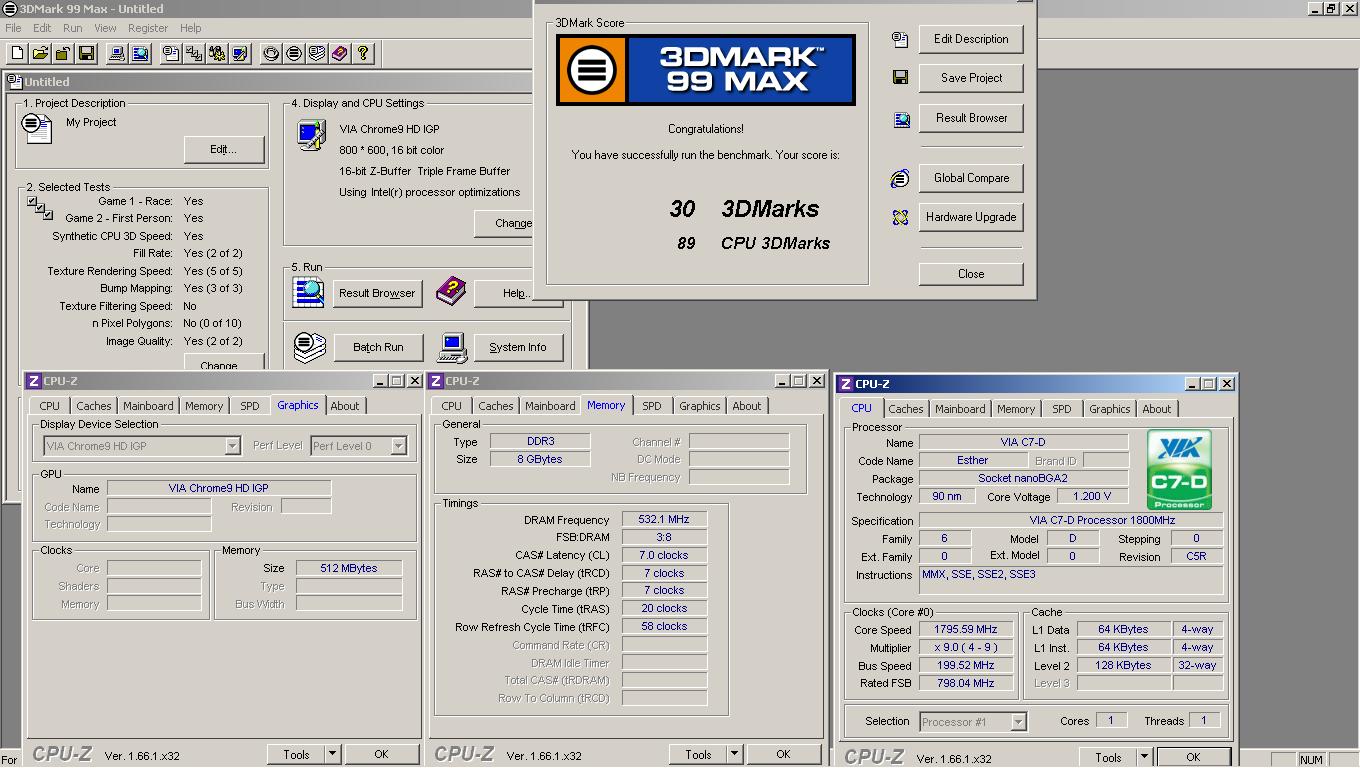Click the My Project description icon
The image size is (1360, 768).
pyautogui.click(x=37, y=128)
